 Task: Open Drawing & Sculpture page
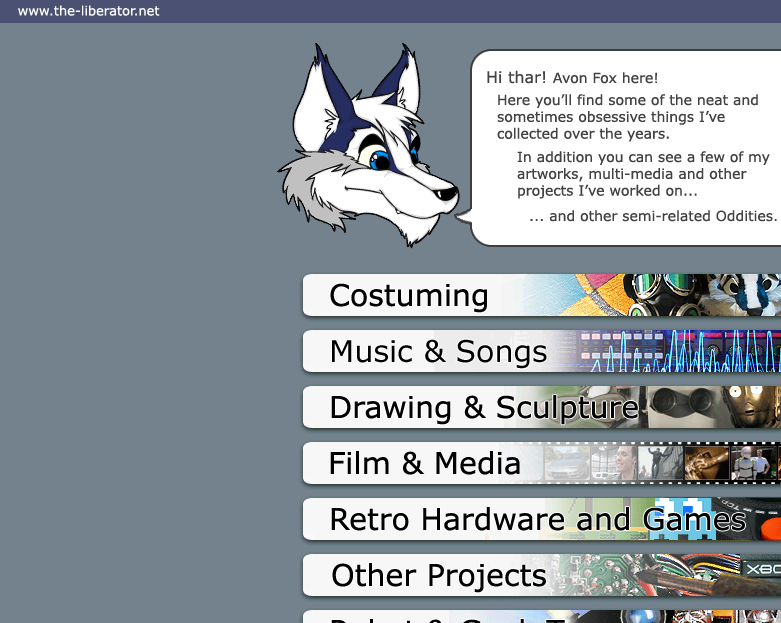coord(483,408)
